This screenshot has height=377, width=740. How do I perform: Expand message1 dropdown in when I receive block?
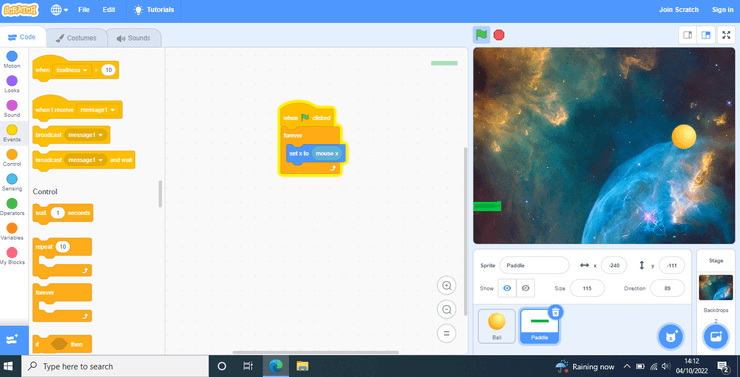tap(98, 110)
